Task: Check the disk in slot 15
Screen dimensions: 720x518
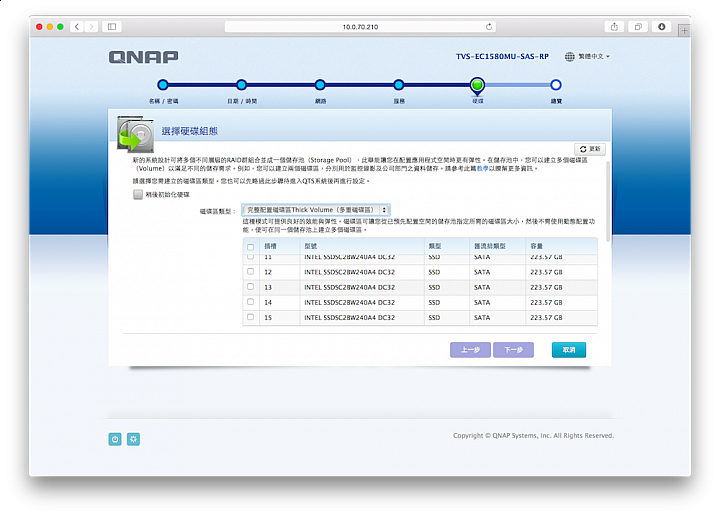Action: [x=250, y=317]
